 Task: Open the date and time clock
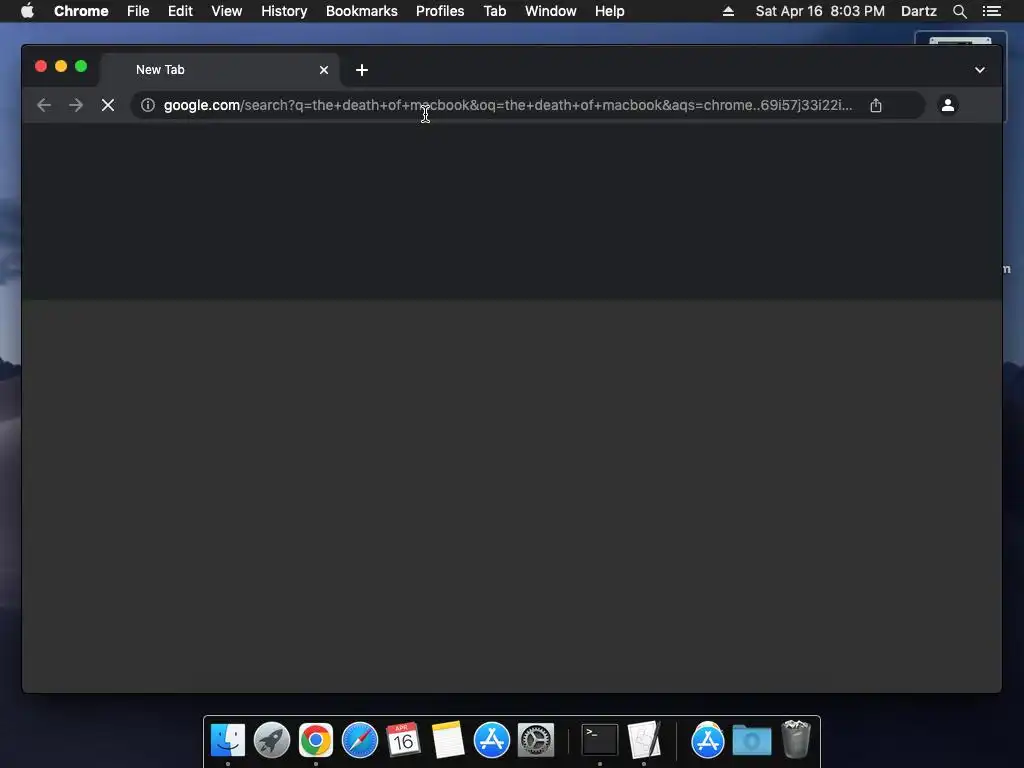[x=820, y=11]
